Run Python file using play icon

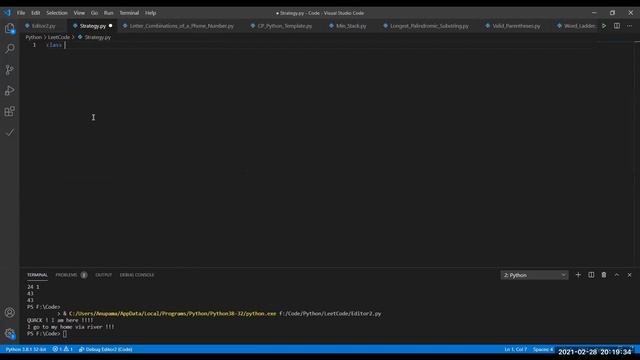pos(604,26)
